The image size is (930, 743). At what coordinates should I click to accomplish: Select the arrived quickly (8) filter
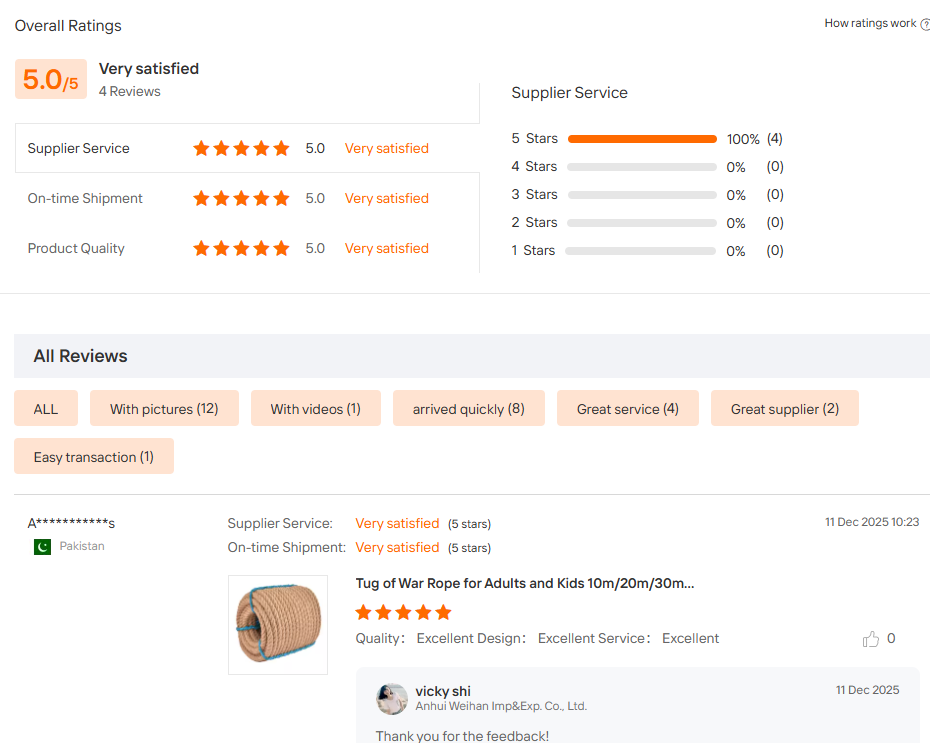[469, 409]
